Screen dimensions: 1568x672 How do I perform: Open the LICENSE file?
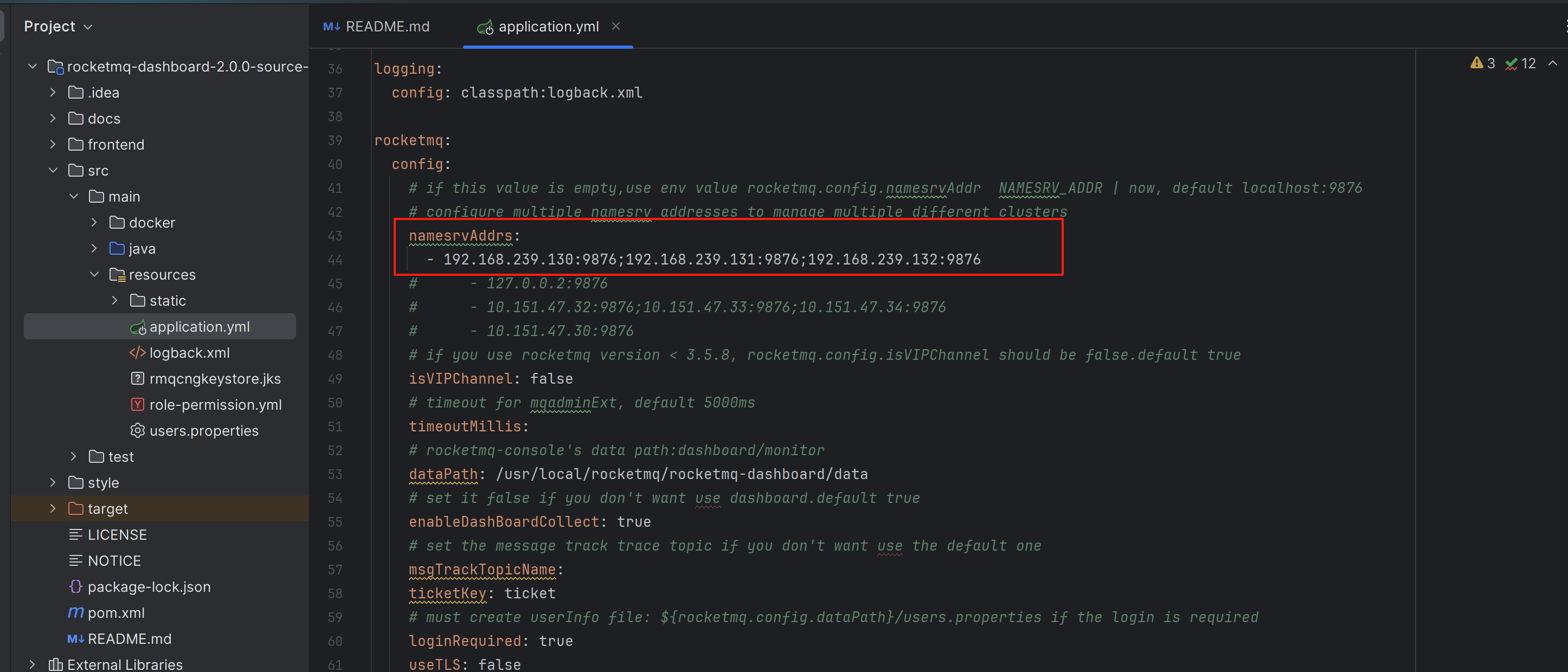coord(117,534)
